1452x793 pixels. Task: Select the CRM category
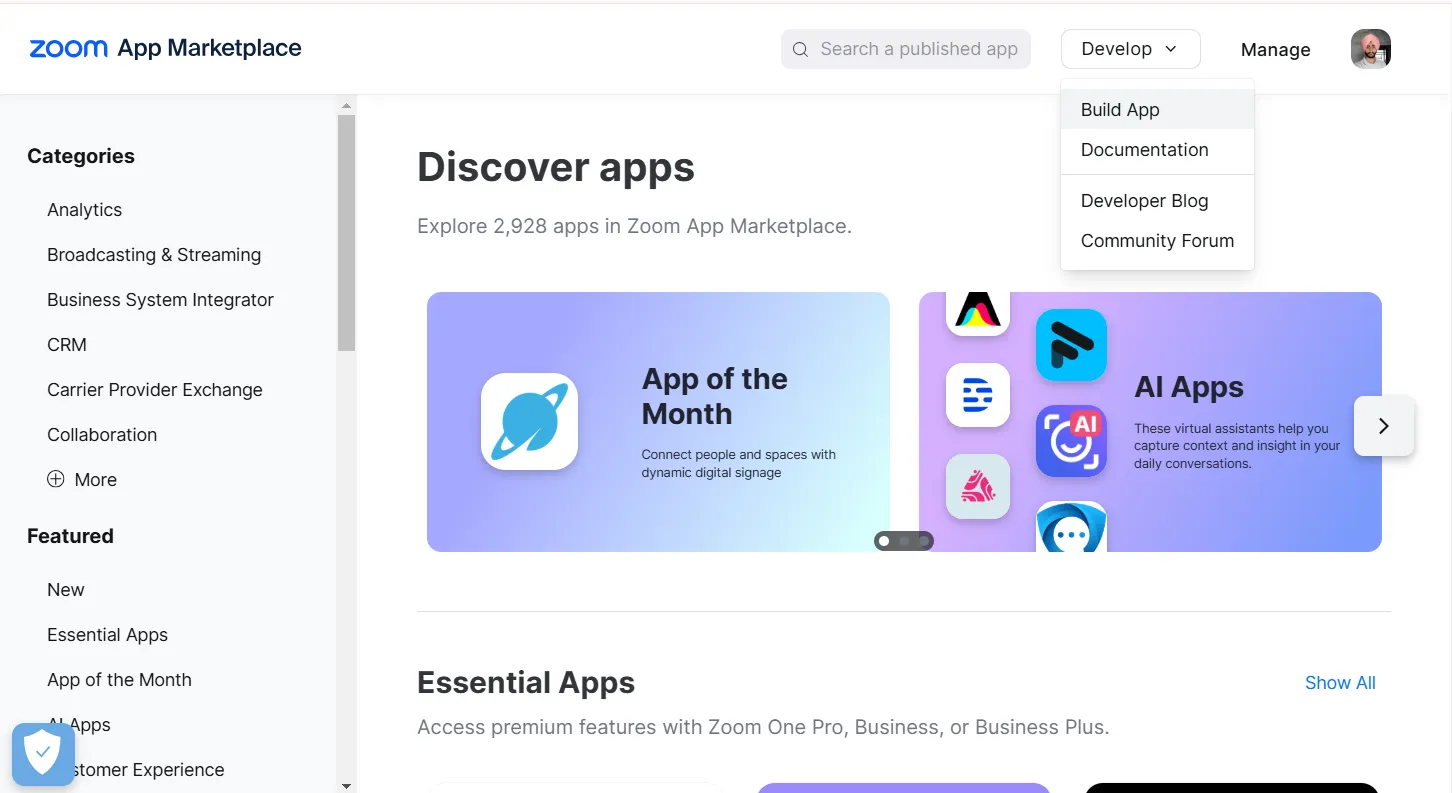click(67, 345)
